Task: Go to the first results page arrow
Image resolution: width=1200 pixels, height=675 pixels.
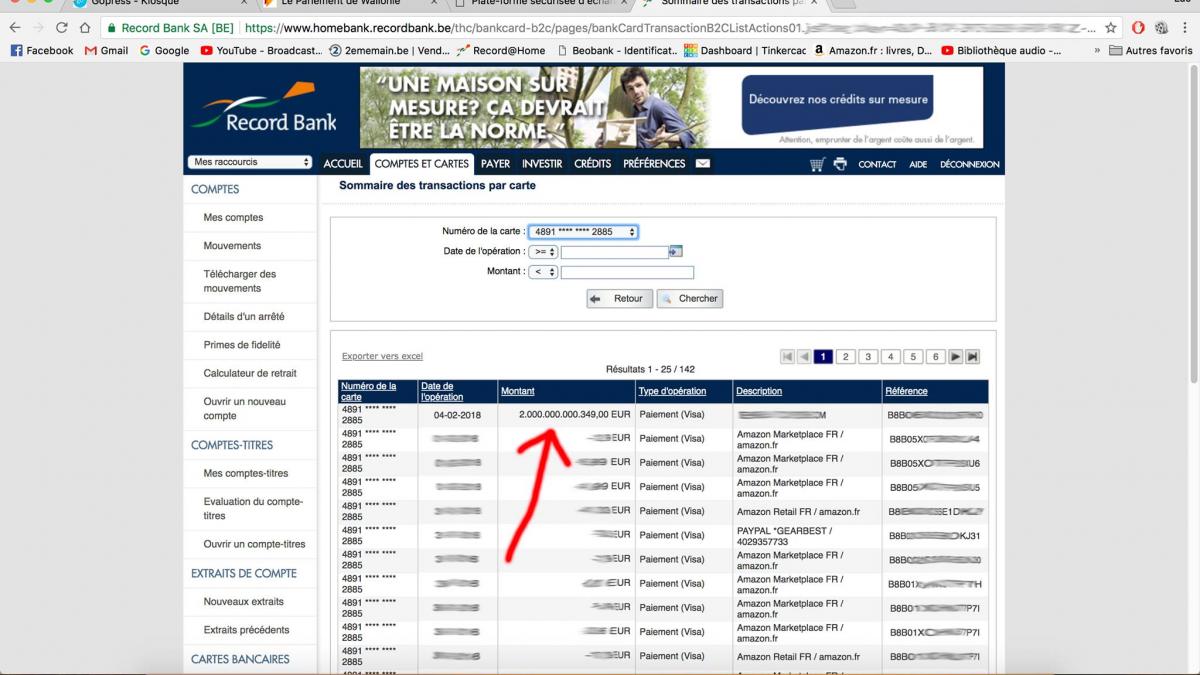Action: point(787,356)
